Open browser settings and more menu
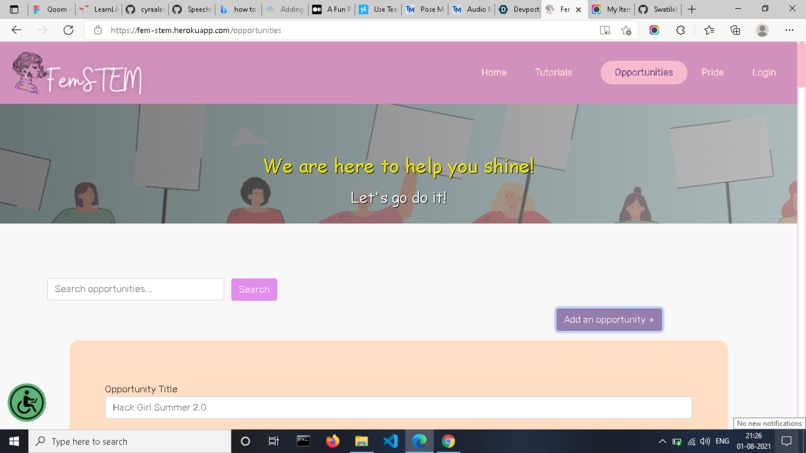 [x=790, y=30]
